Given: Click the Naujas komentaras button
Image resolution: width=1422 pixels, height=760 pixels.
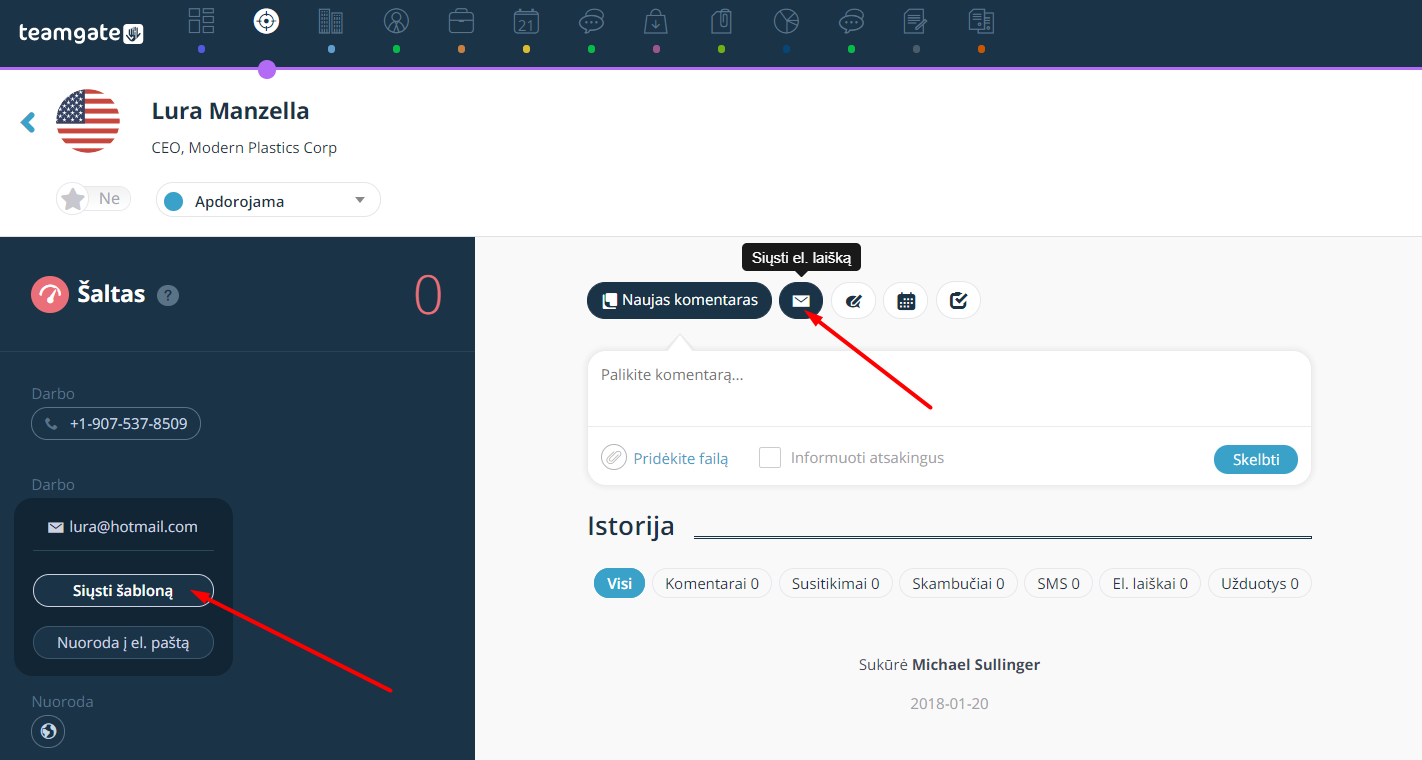Looking at the screenshot, I should pyautogui.click(x=679, y=300).
